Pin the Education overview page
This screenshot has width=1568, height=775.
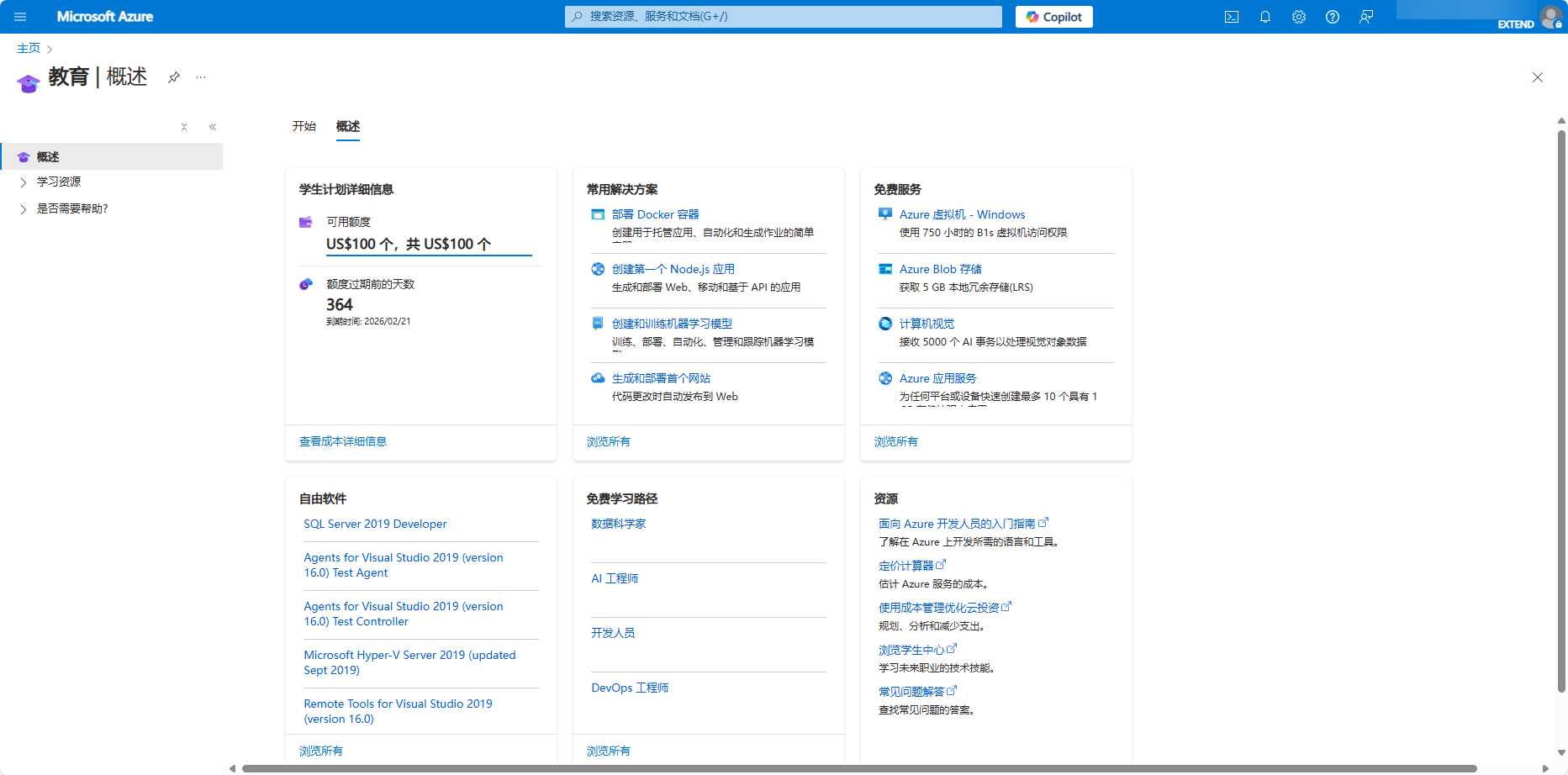[x=174, y=77]
